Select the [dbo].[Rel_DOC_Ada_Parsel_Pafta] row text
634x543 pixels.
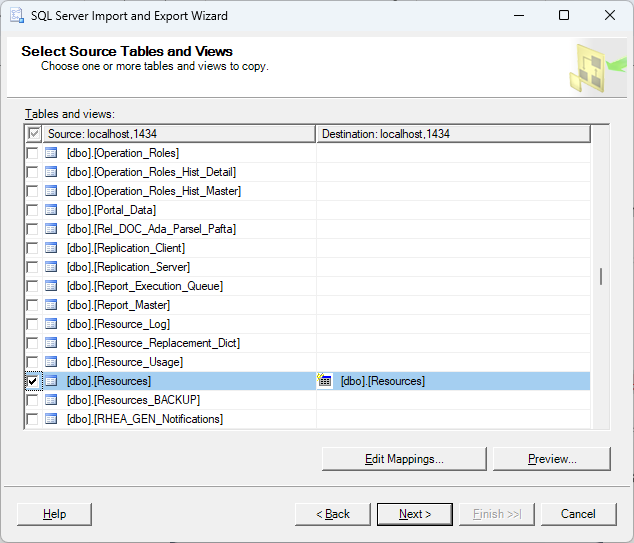[151, 229]
